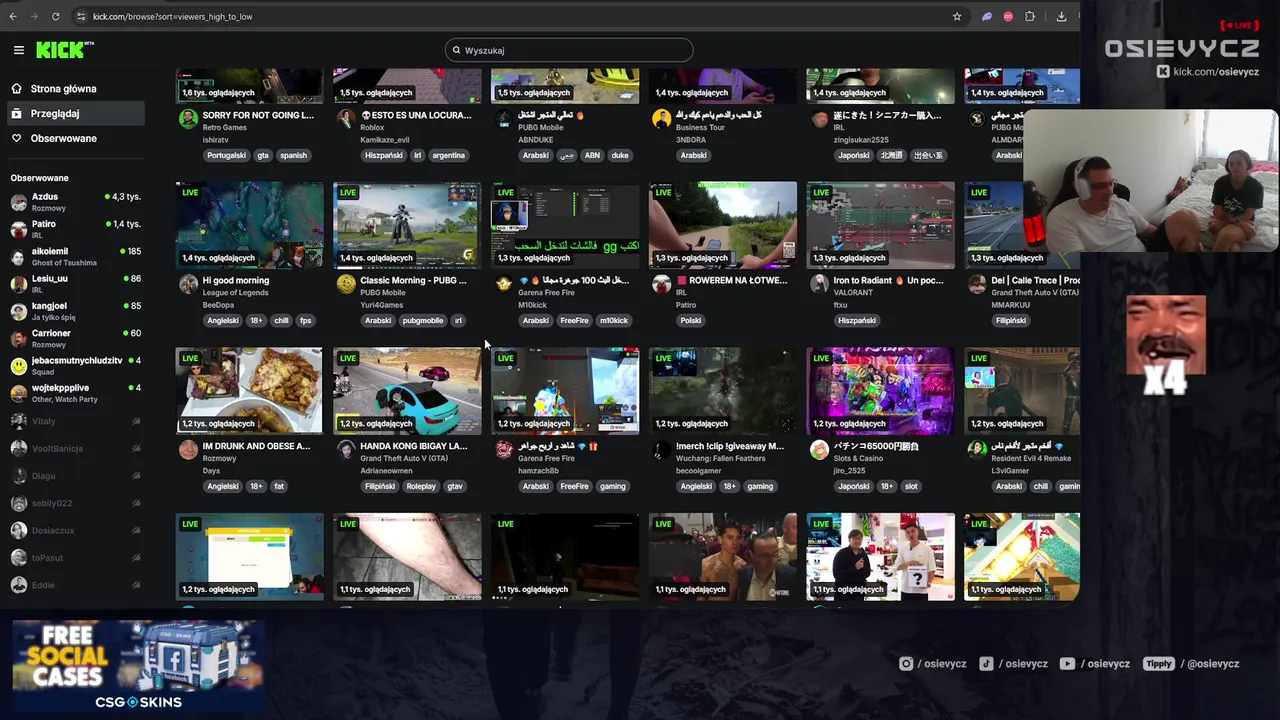This screenshot has width=1280, height=720.
Task: Click ftxu streamer avatar
Action: tap(819, 284)
